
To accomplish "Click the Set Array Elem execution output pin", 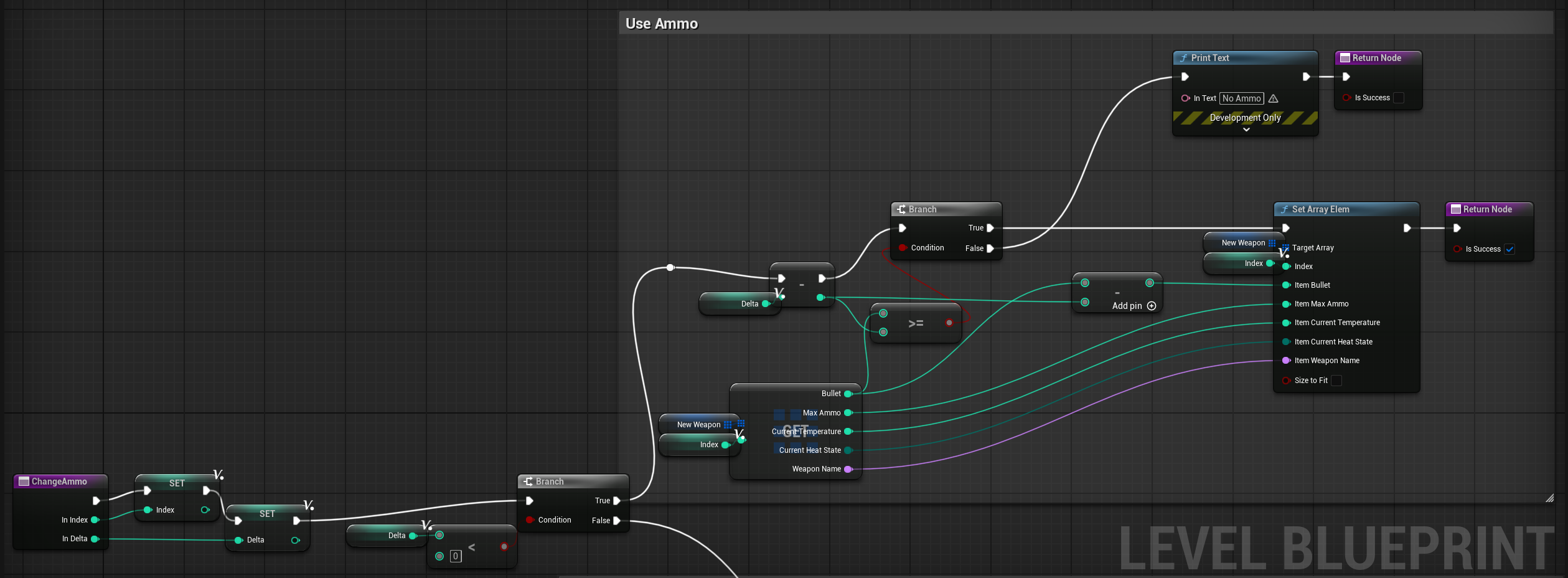I will click(x=1407, y=228).
